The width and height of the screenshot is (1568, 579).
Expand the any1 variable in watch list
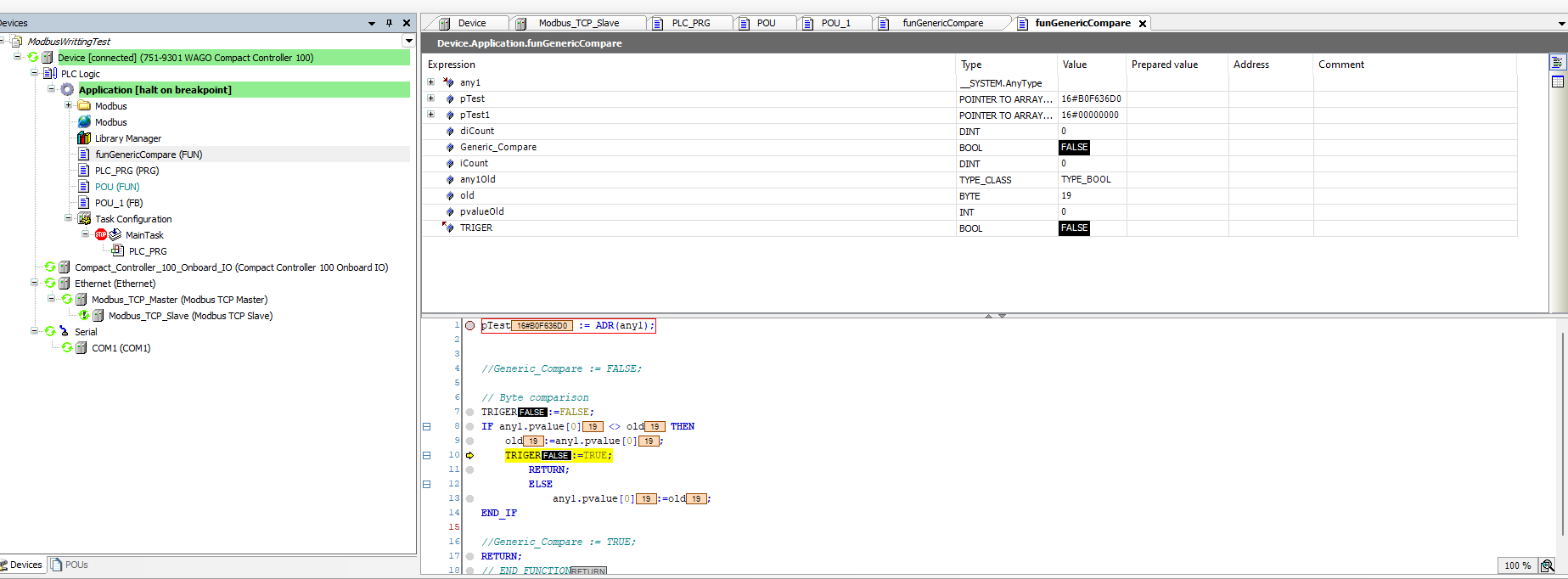click(x=430, y=82)
